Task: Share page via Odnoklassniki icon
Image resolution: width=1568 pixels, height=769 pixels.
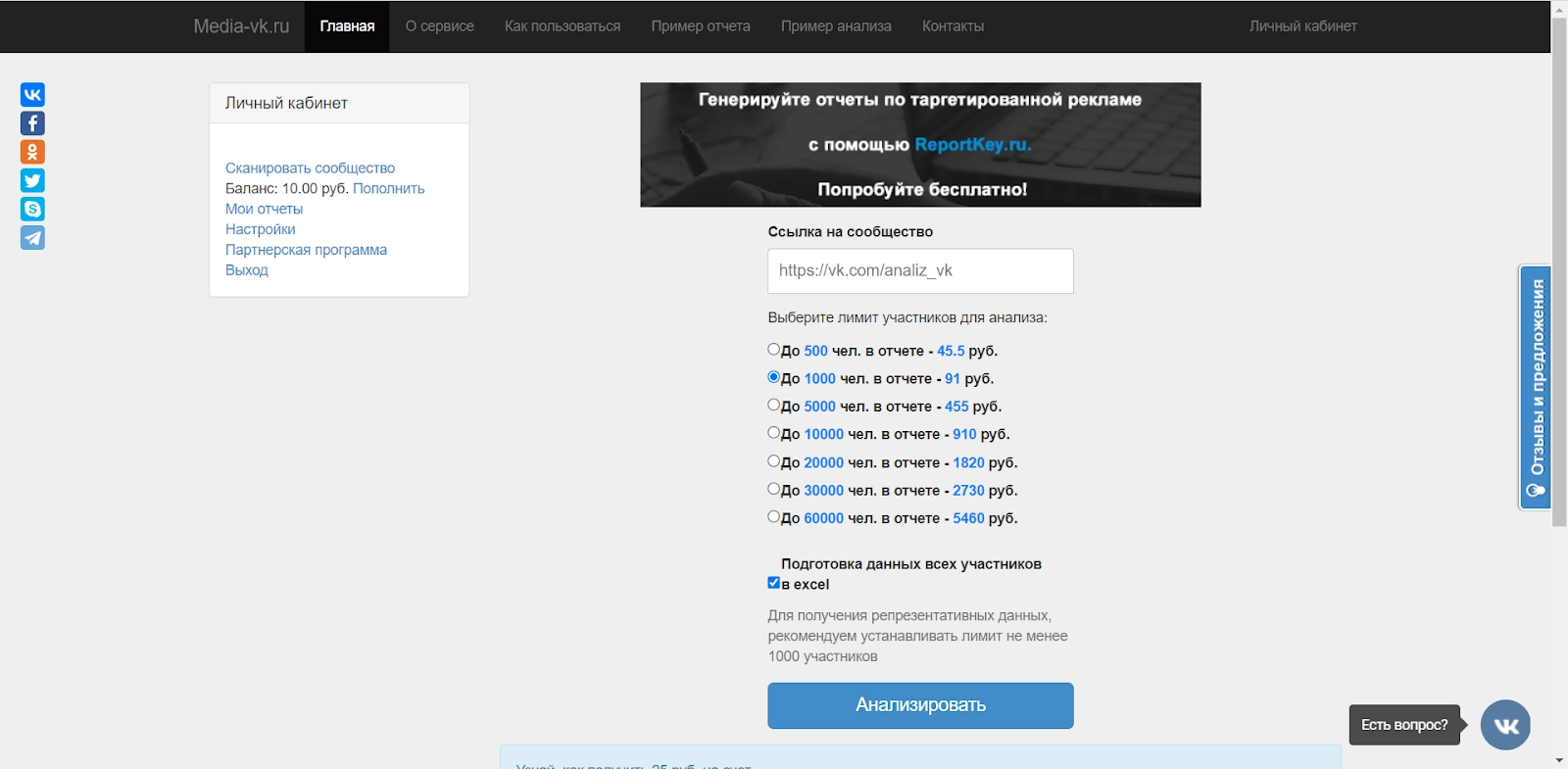Action: click(32, 152)
